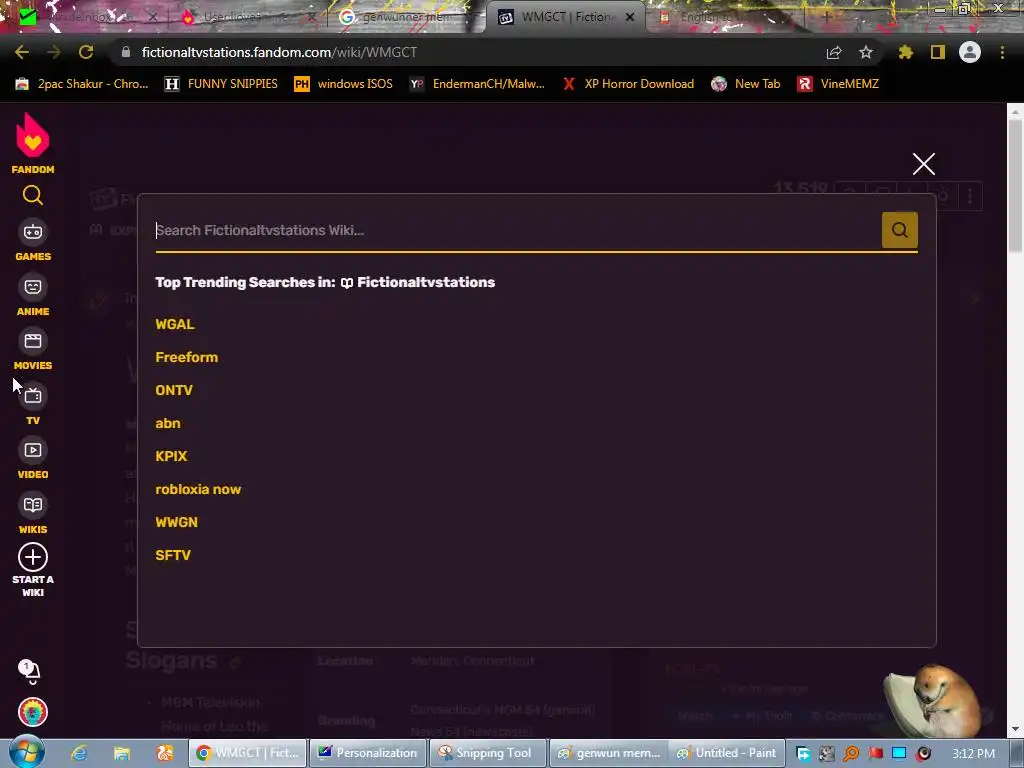The width and height of the screenshot is (1024, 768).
Task: Open Windows Explorer folder on taskbar
Action: click(x=122, y=753)
